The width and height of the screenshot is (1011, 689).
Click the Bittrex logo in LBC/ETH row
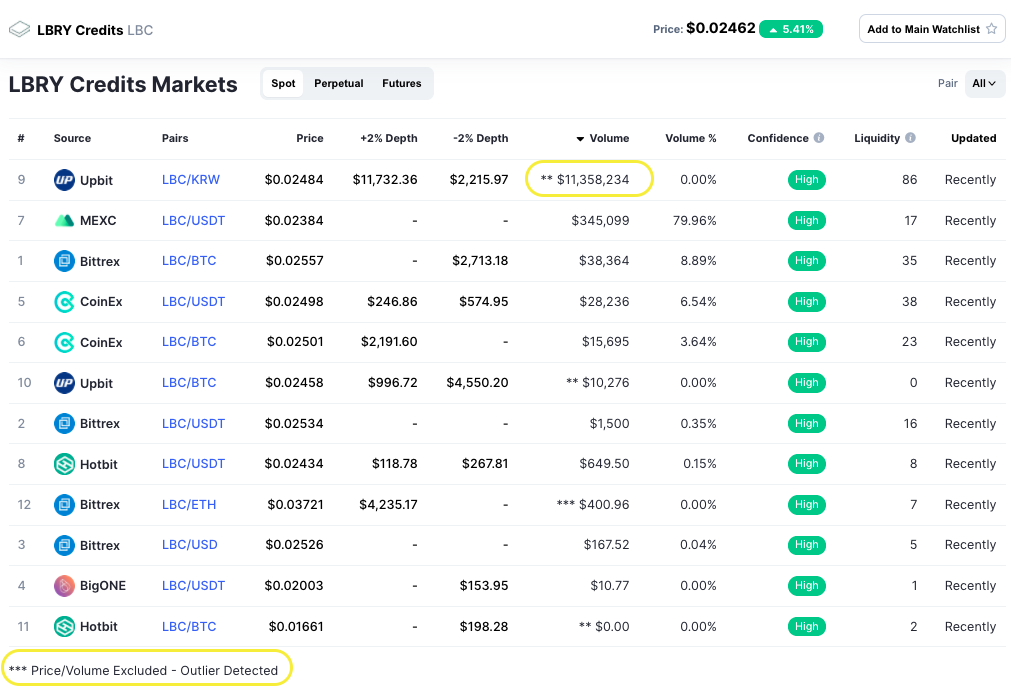pos(64,505)
